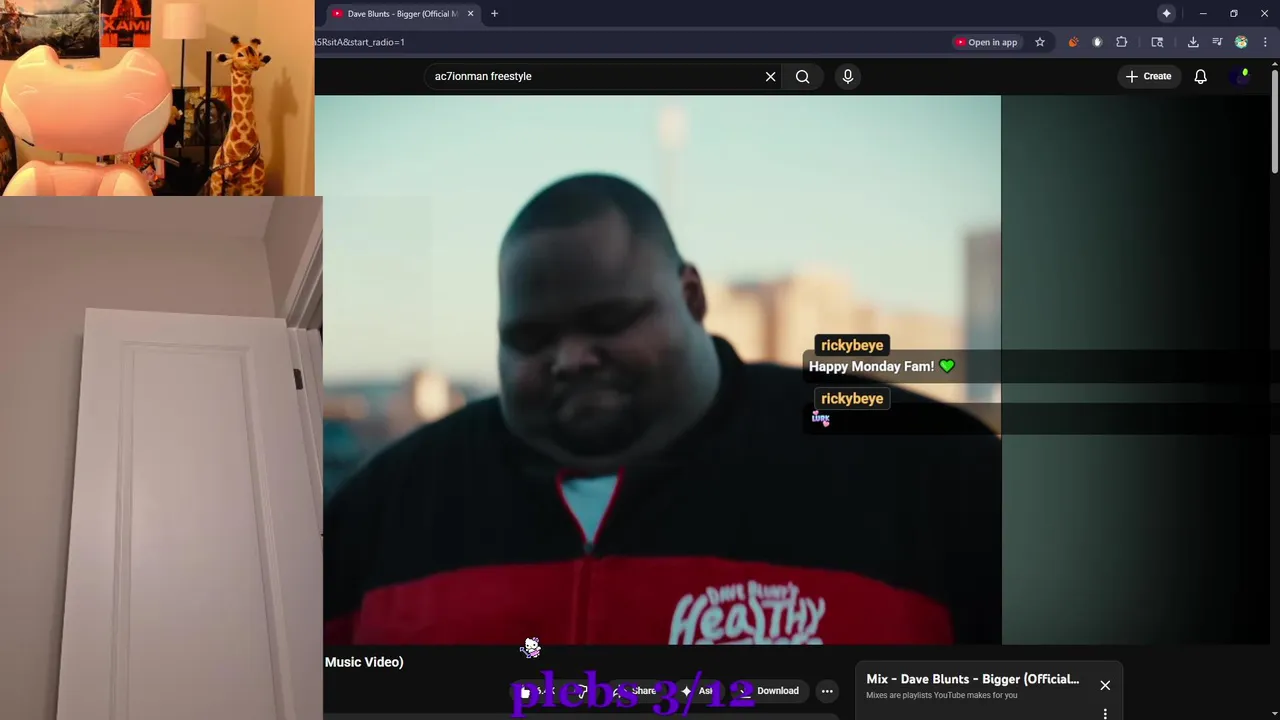Click the Happy Monday Fam! chat message

881,366
